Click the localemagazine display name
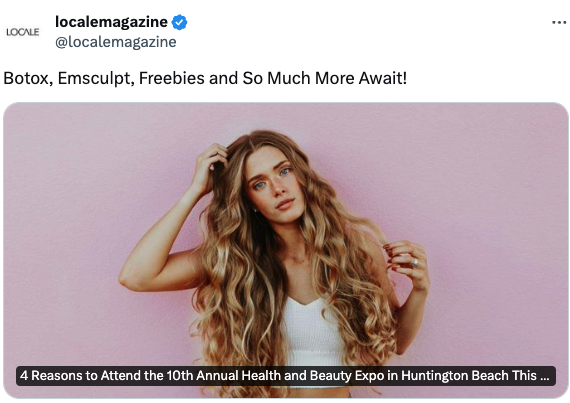The image size is (570, 403). (x=111, y=22)
